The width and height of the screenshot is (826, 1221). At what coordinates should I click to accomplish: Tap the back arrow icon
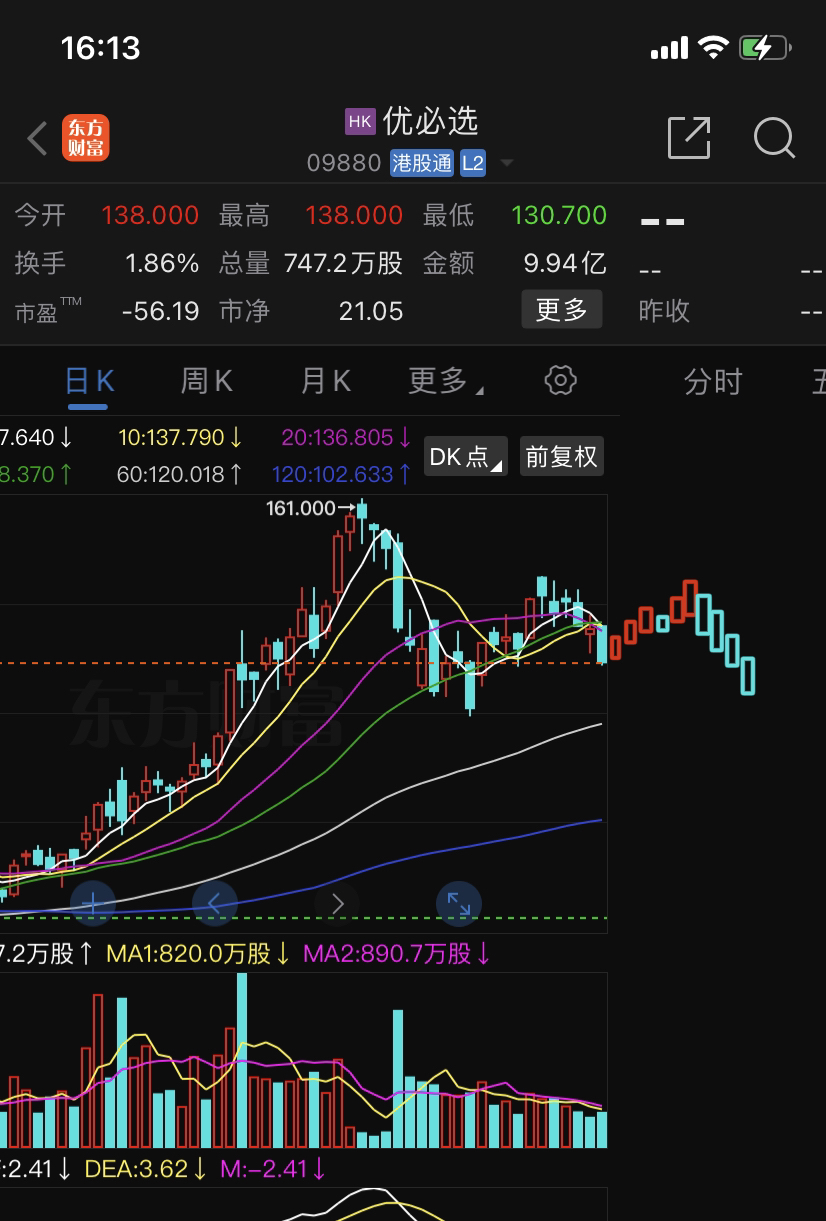pyautogui.click(x=37, y=138)
